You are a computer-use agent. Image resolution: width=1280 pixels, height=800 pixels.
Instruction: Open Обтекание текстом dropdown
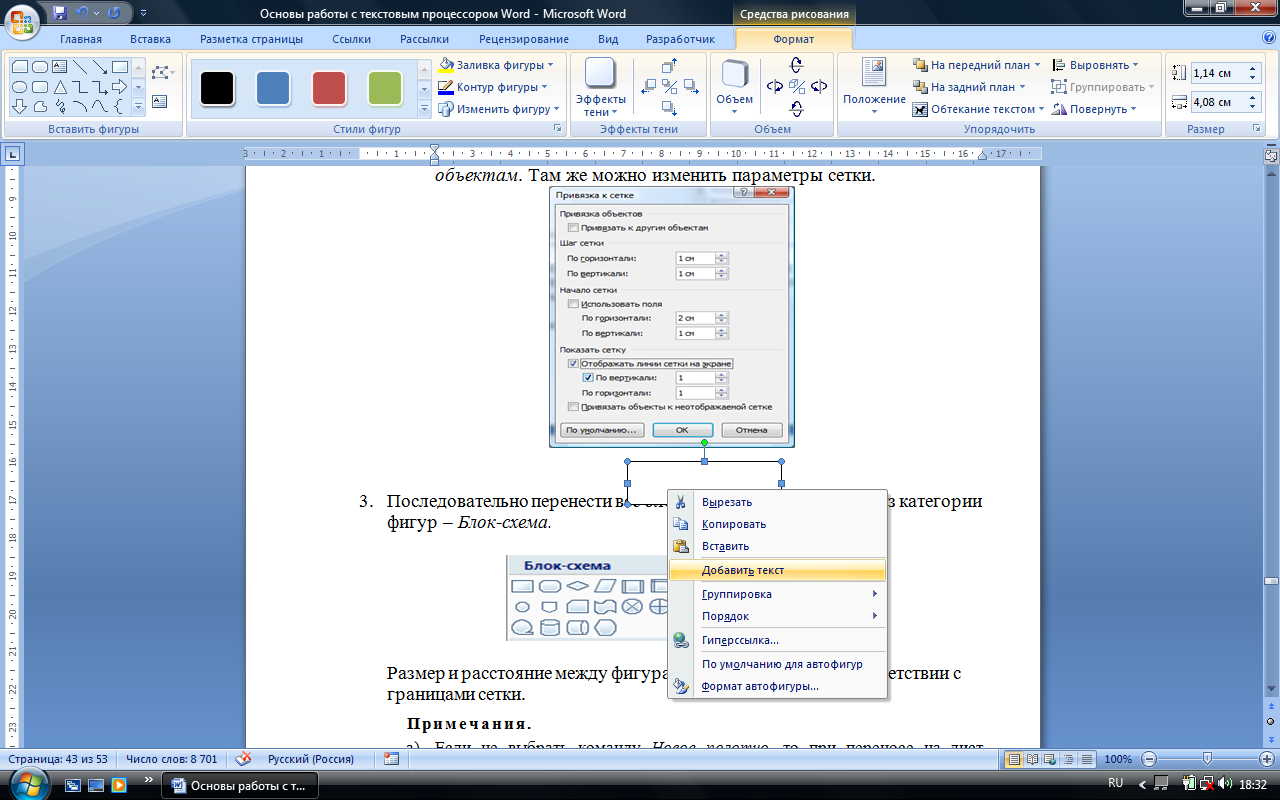(979, 109)
